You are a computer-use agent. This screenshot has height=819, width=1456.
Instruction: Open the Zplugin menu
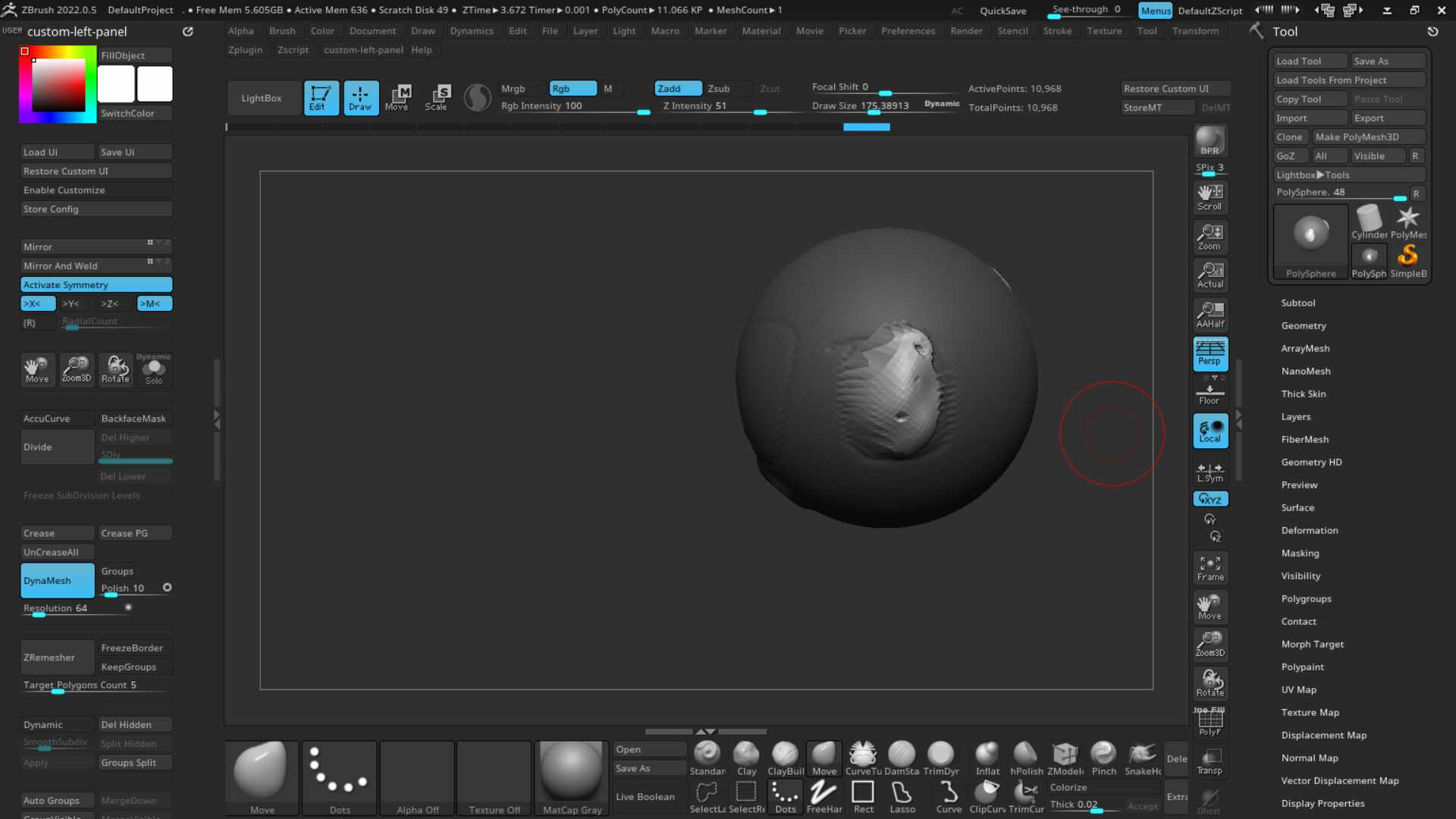tap(245, 50)
